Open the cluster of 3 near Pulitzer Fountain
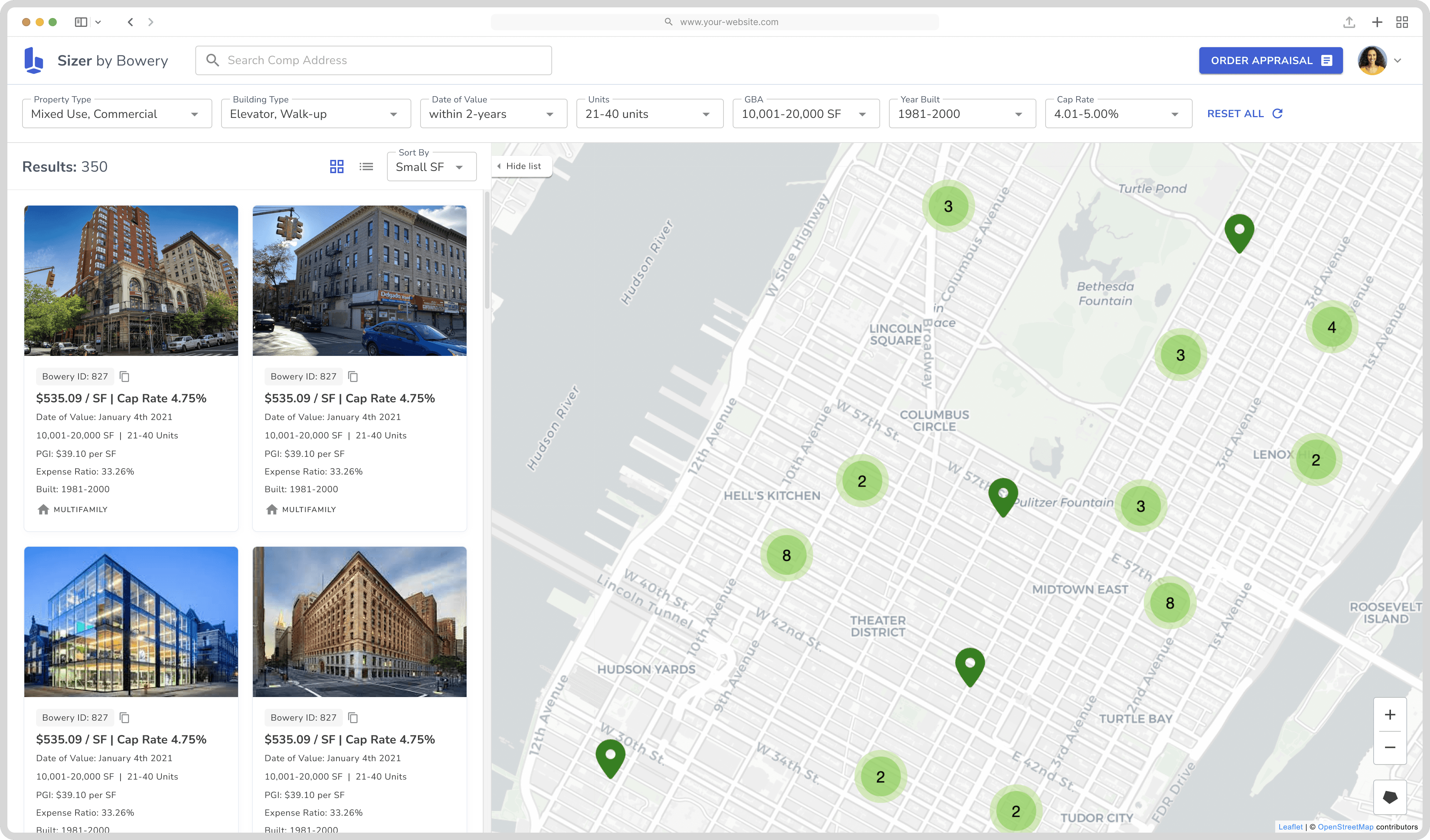 [1140, 506]
